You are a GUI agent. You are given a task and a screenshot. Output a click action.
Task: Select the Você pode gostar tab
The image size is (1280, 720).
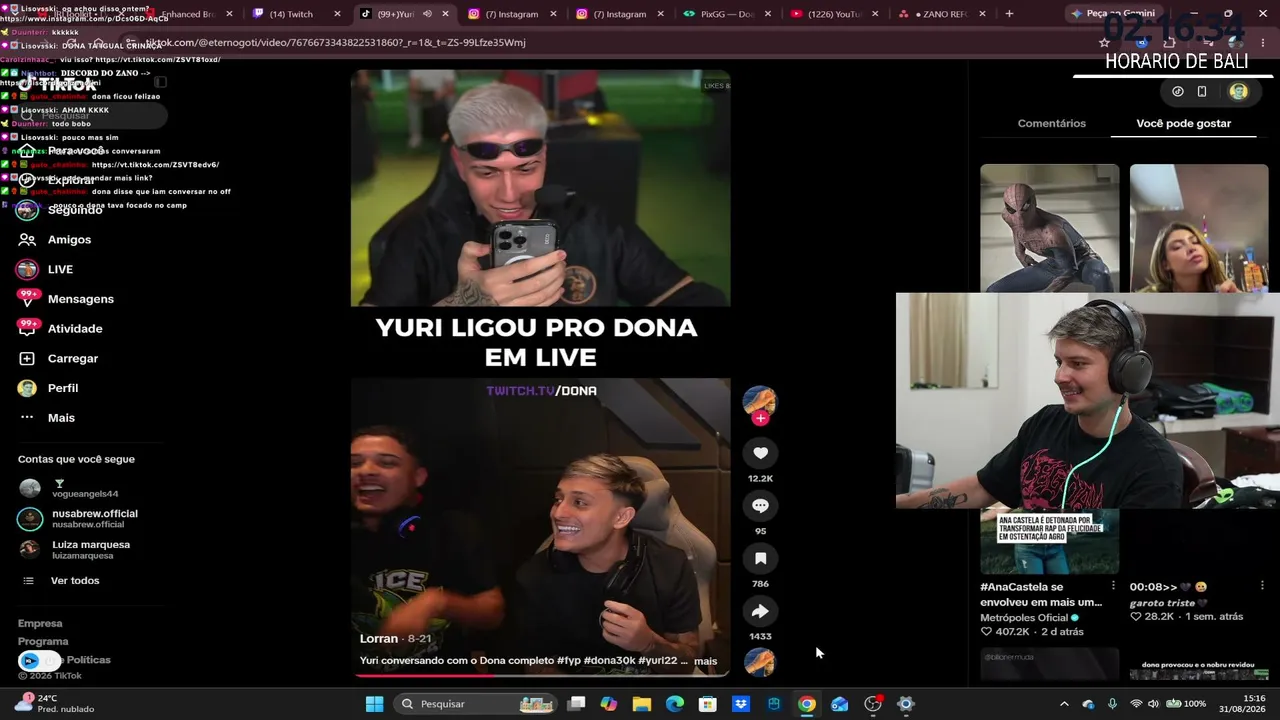(1184, 123)
